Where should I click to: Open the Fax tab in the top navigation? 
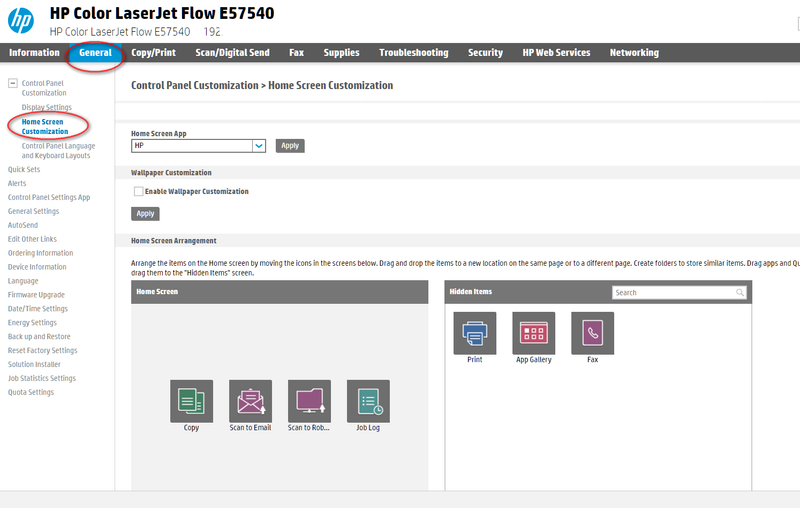click(296, 53)
